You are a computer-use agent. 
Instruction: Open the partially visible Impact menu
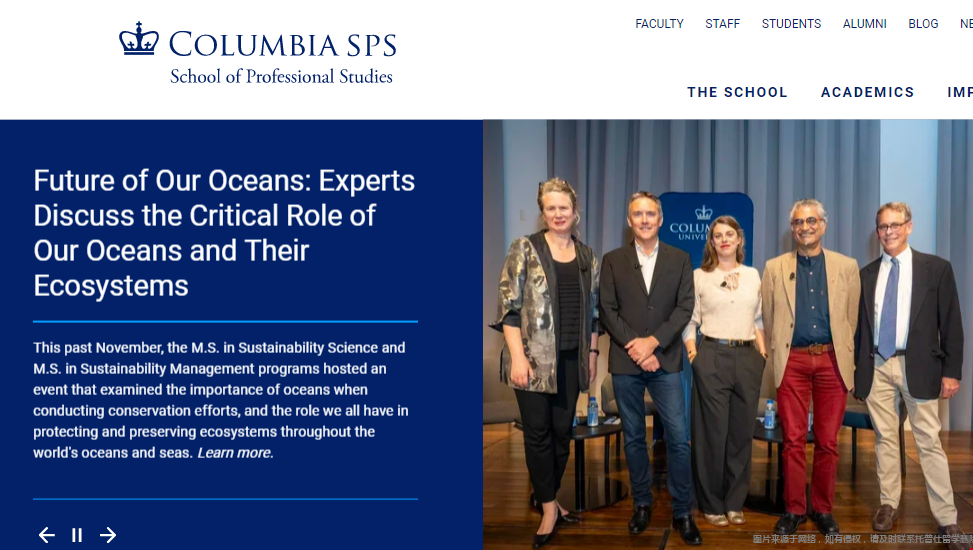click(x=960, y=92)
